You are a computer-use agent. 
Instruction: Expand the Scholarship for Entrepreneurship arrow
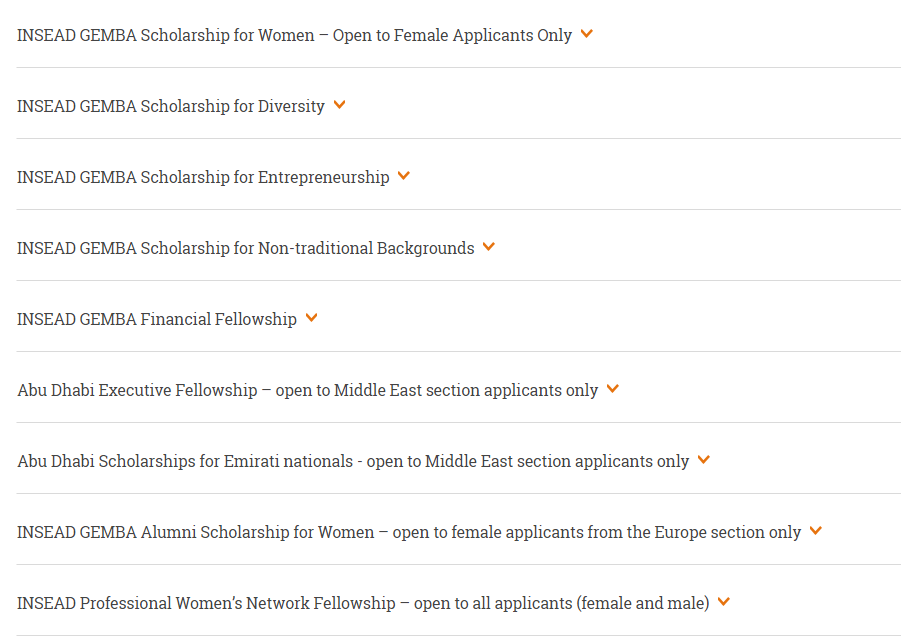(x=404, y=176)
